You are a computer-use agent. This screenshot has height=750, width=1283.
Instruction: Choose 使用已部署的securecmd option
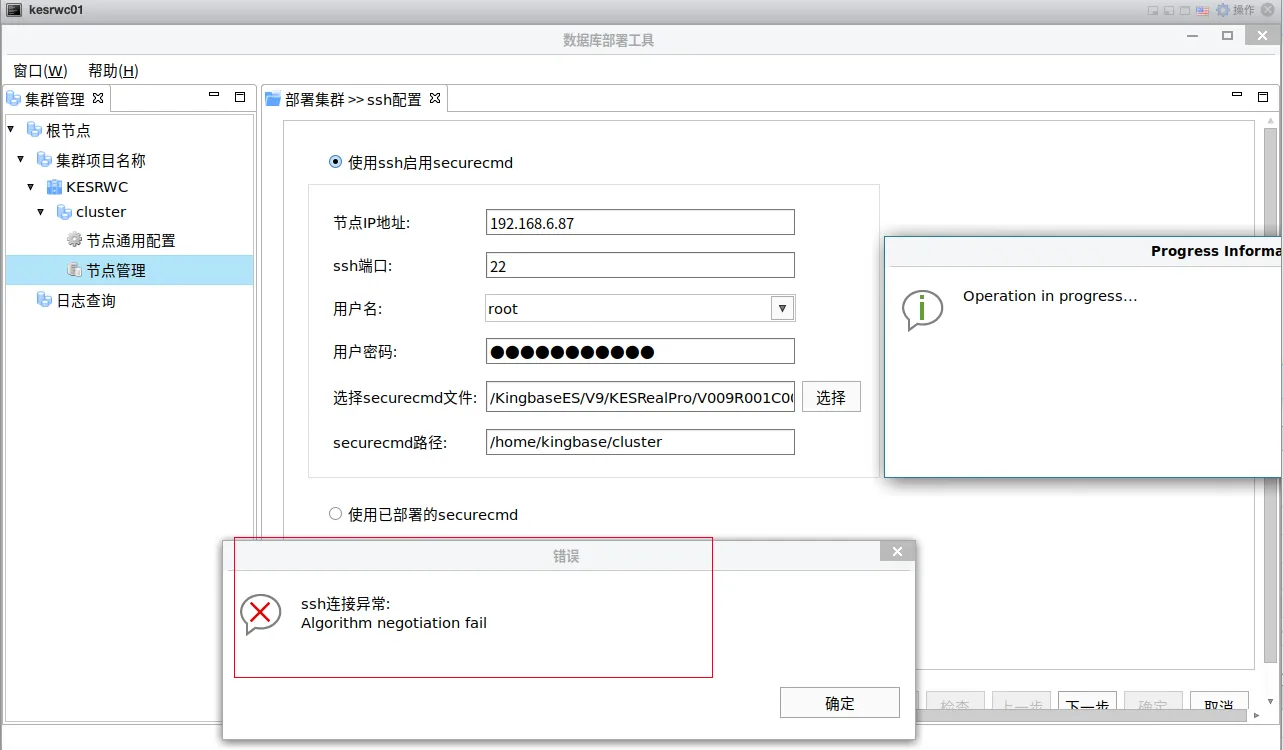click(x=335, y=514)
